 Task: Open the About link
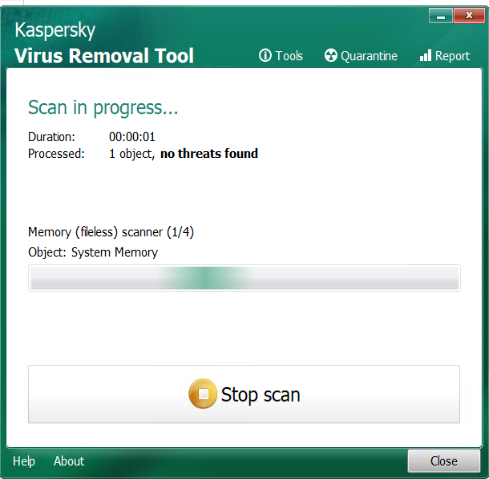pyautogui.click(x=69, y=461)
